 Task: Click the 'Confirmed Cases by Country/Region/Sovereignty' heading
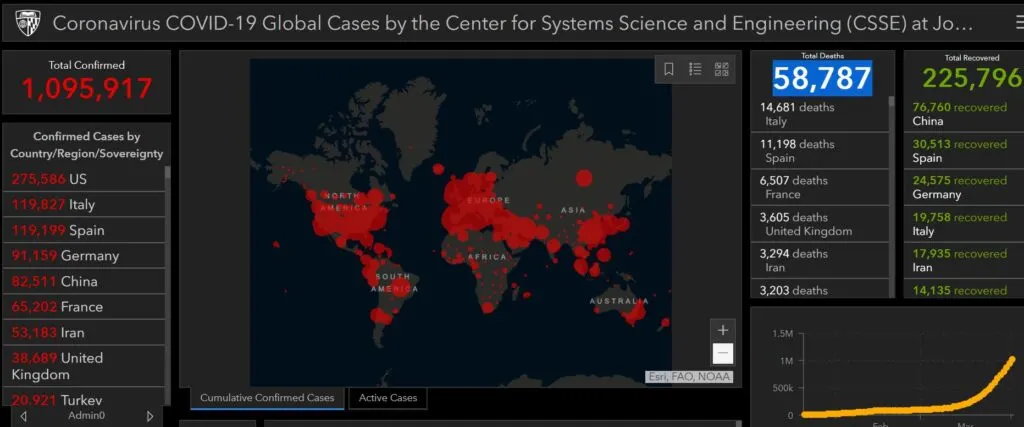(87, 146)
